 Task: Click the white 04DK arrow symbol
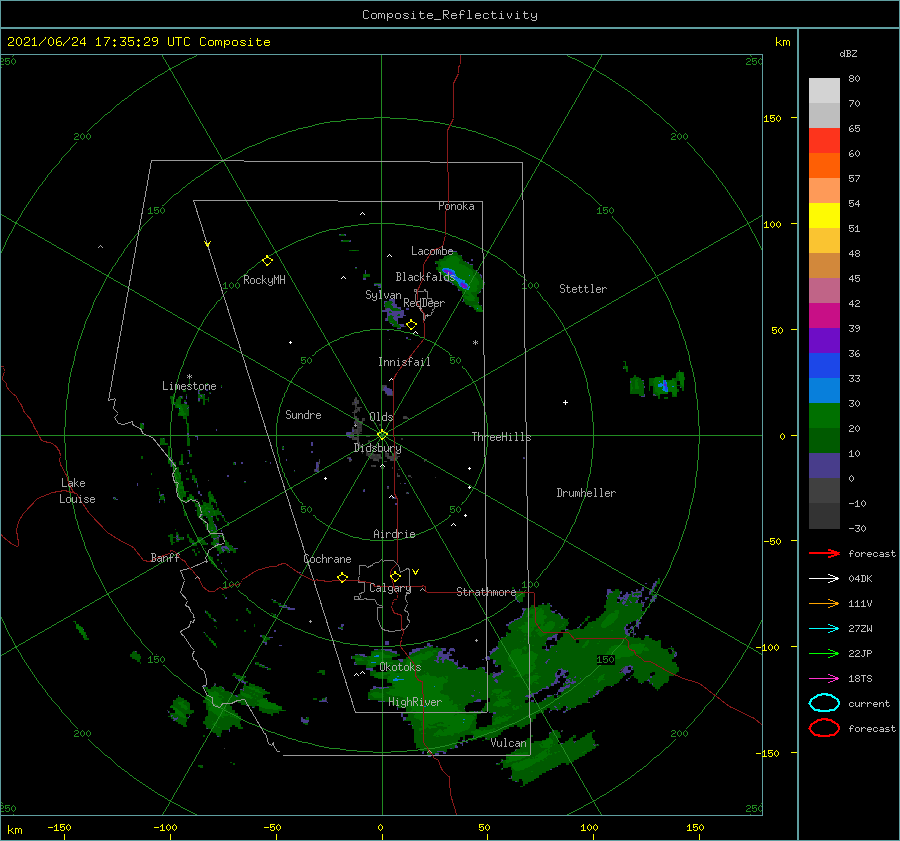coord(824,579)
